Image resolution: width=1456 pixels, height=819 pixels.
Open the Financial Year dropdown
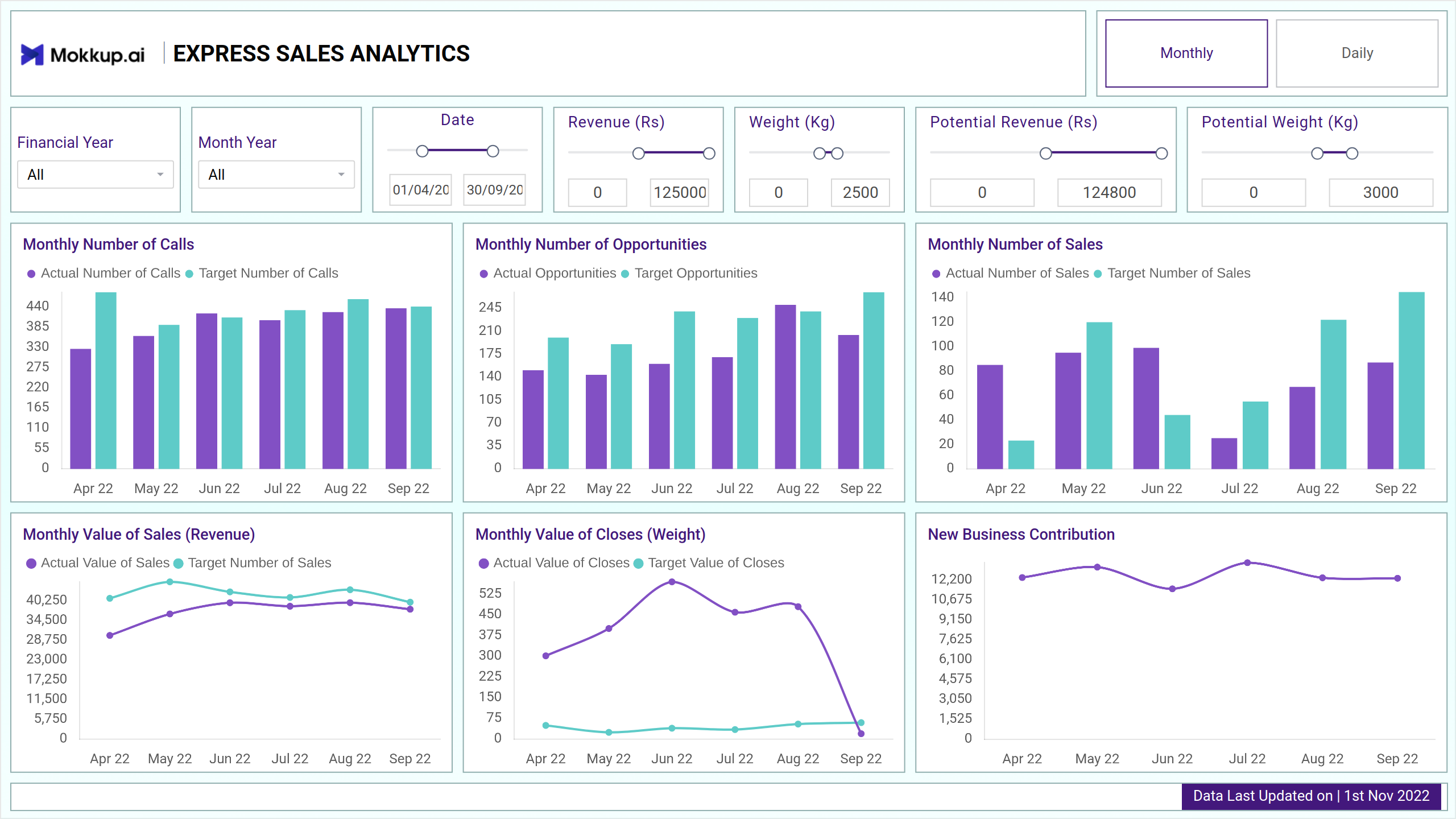click(x=96, y=175)
